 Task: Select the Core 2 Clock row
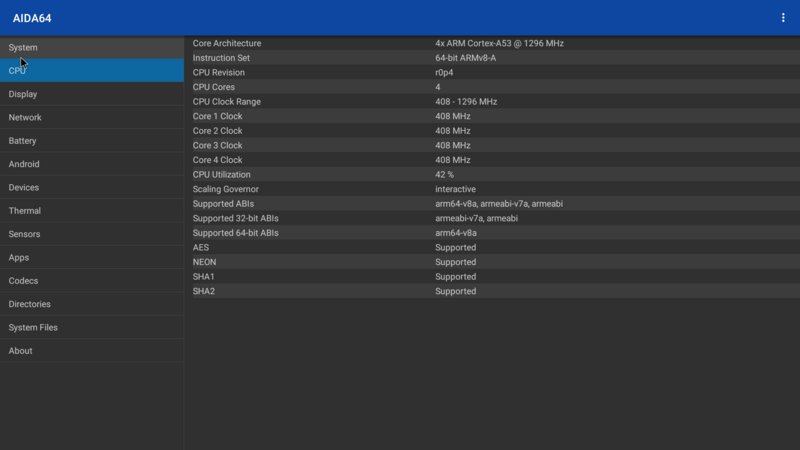(492, 131)
